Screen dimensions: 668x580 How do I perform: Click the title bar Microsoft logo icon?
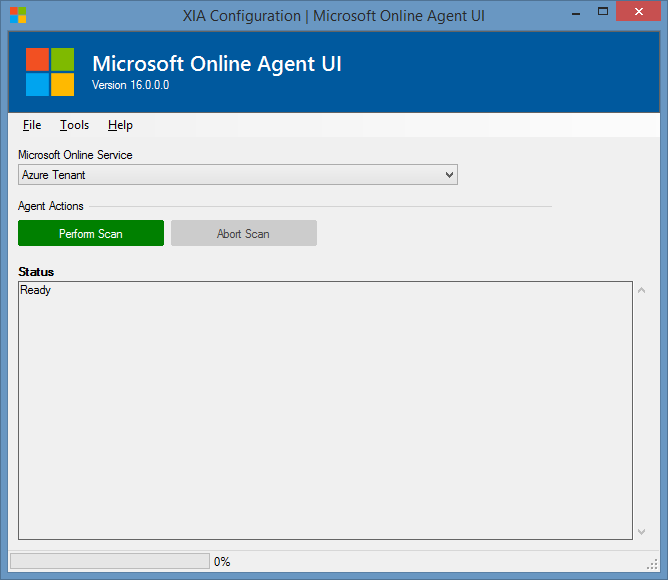coord(18,15)
